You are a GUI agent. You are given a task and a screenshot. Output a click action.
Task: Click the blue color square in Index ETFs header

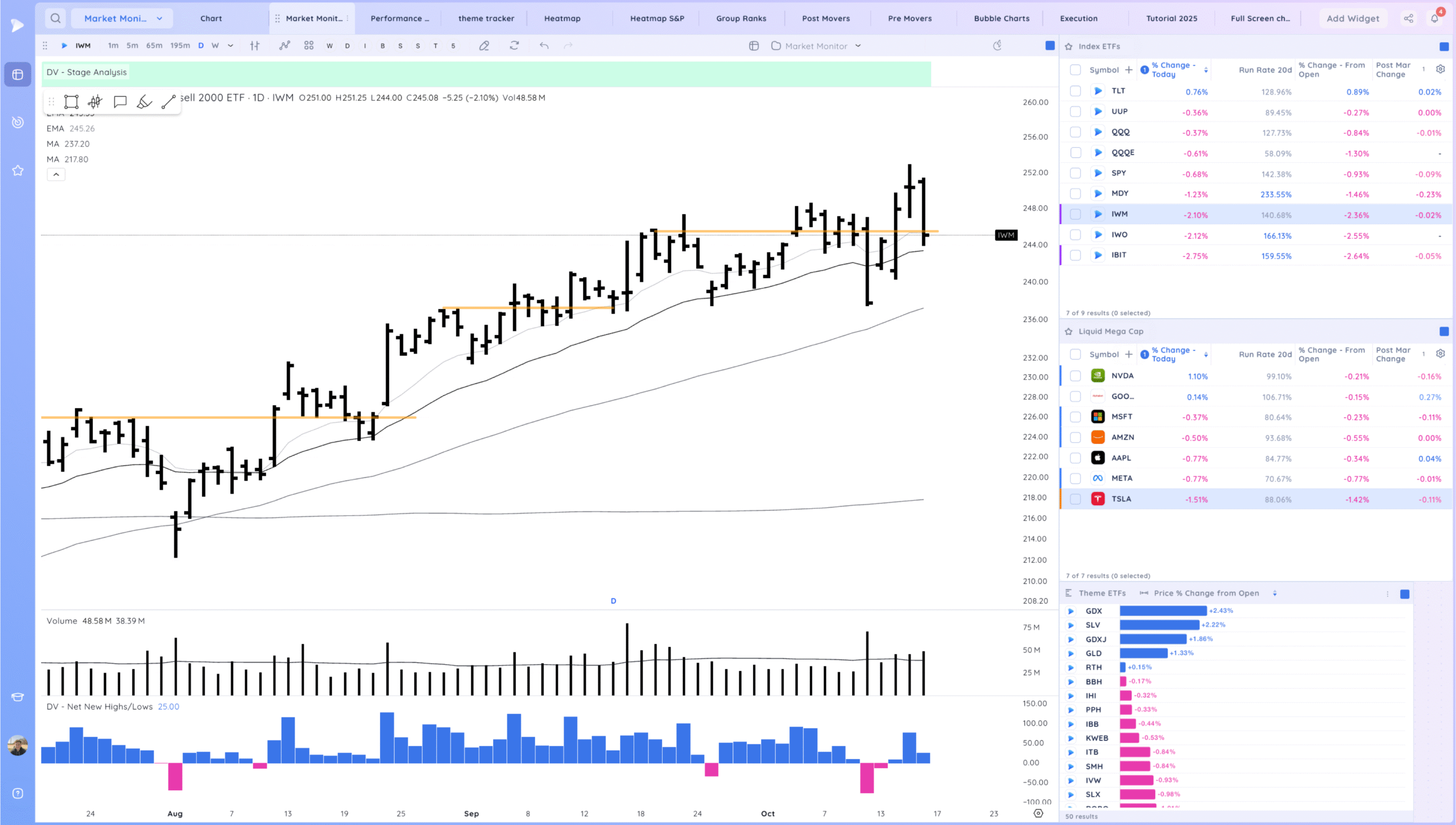click(x=1443, y=47)
